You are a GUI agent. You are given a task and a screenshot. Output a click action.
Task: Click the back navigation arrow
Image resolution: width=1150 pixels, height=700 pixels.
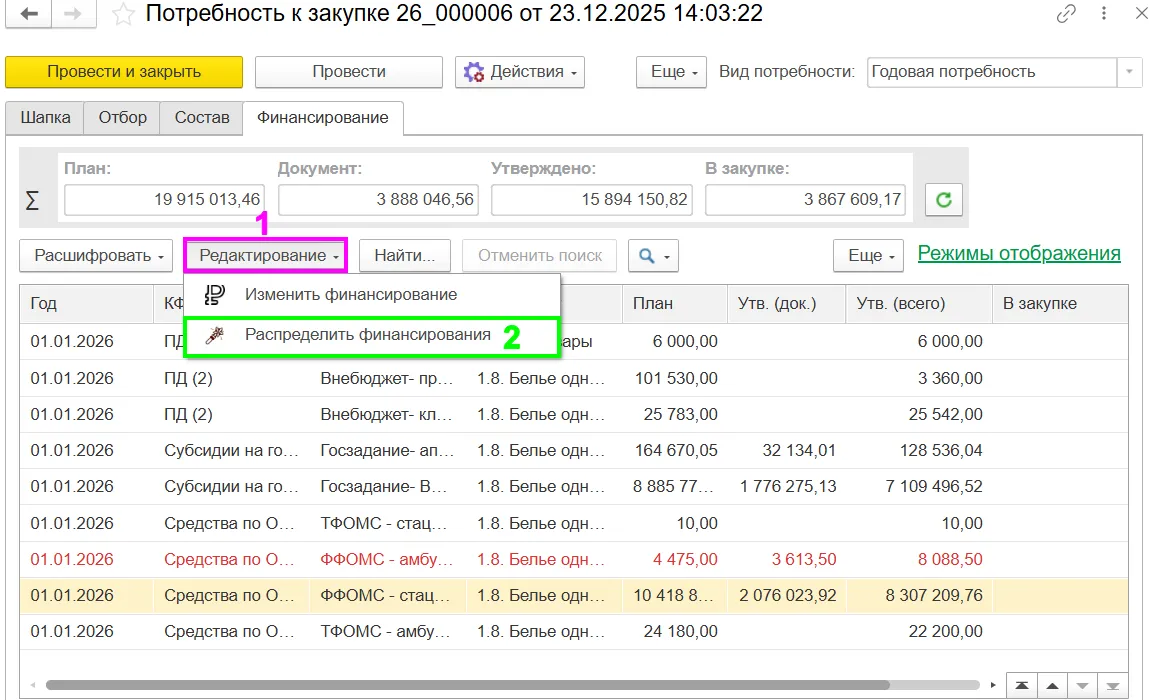pyautogui.click(x=29, y=14)
